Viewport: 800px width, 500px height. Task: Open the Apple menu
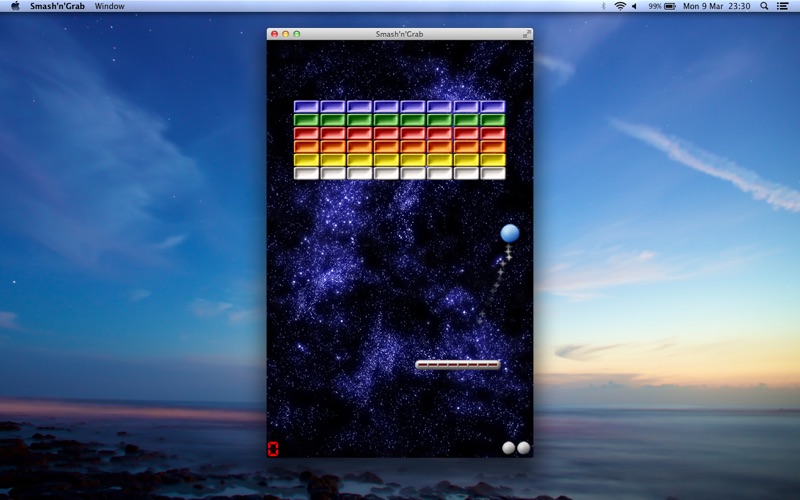(x=15, y=6)
